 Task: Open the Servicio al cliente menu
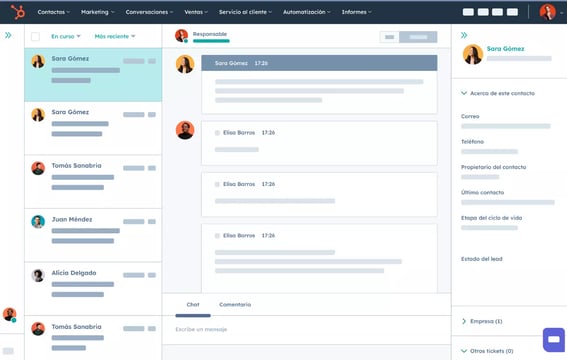click(245, 12)
